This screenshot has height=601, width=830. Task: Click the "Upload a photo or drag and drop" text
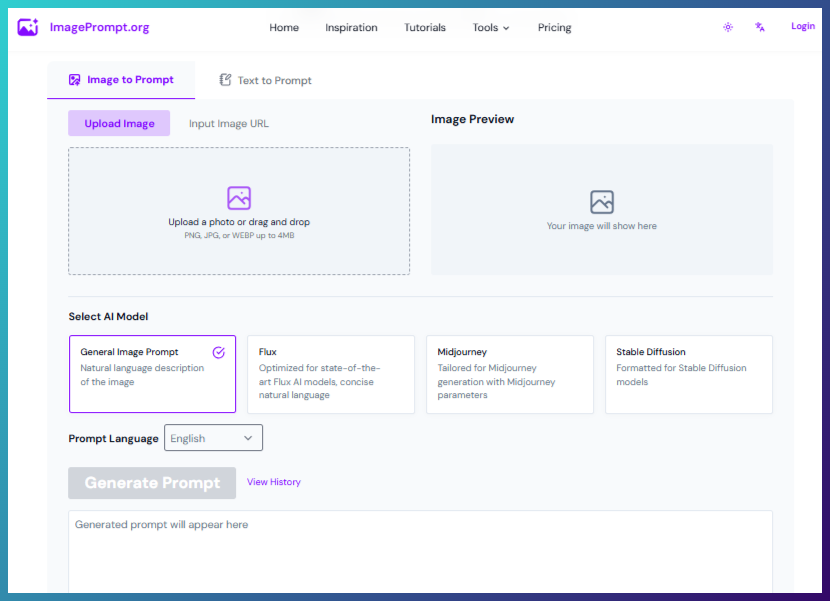(239, 222)
